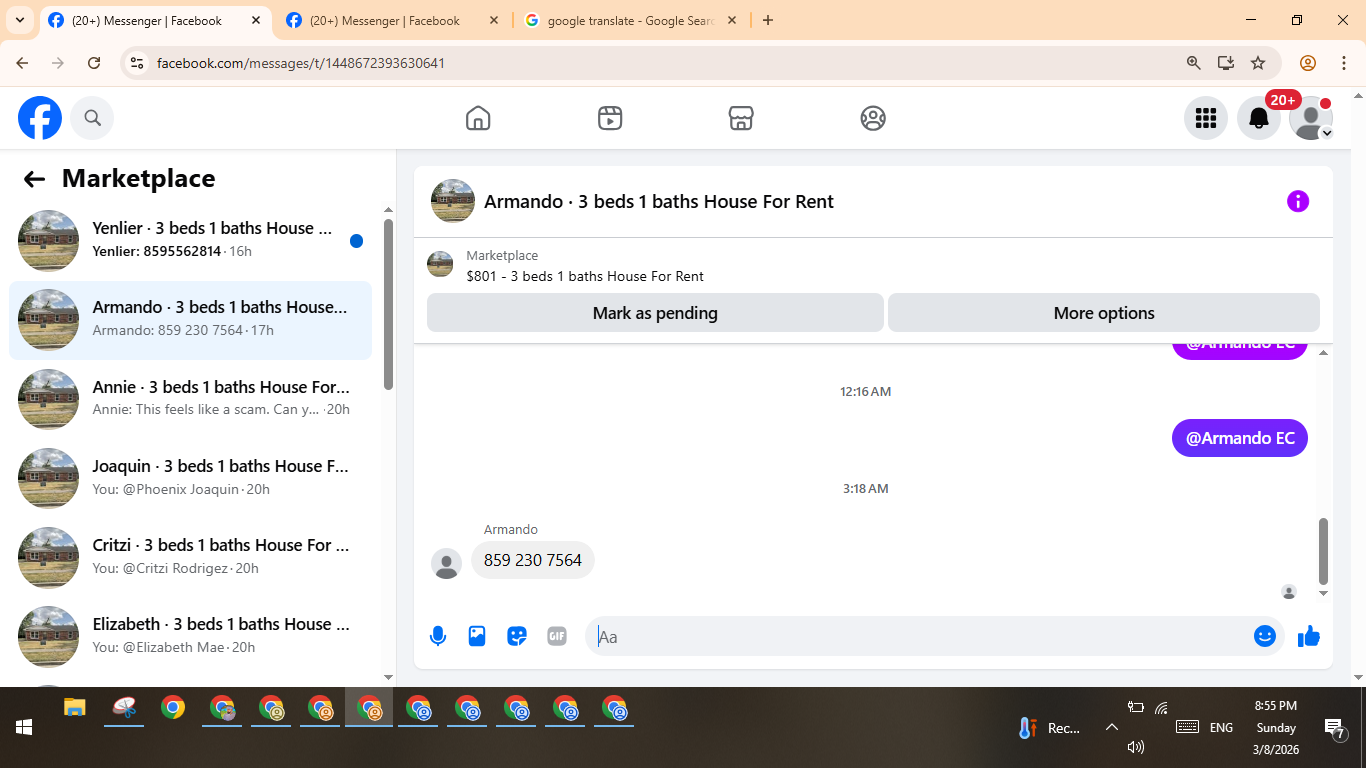This screenshot has height=768, width=1366.
Task: Go back with Marketplace arrow
Action: pyautogui.click(x=34, y=179)
